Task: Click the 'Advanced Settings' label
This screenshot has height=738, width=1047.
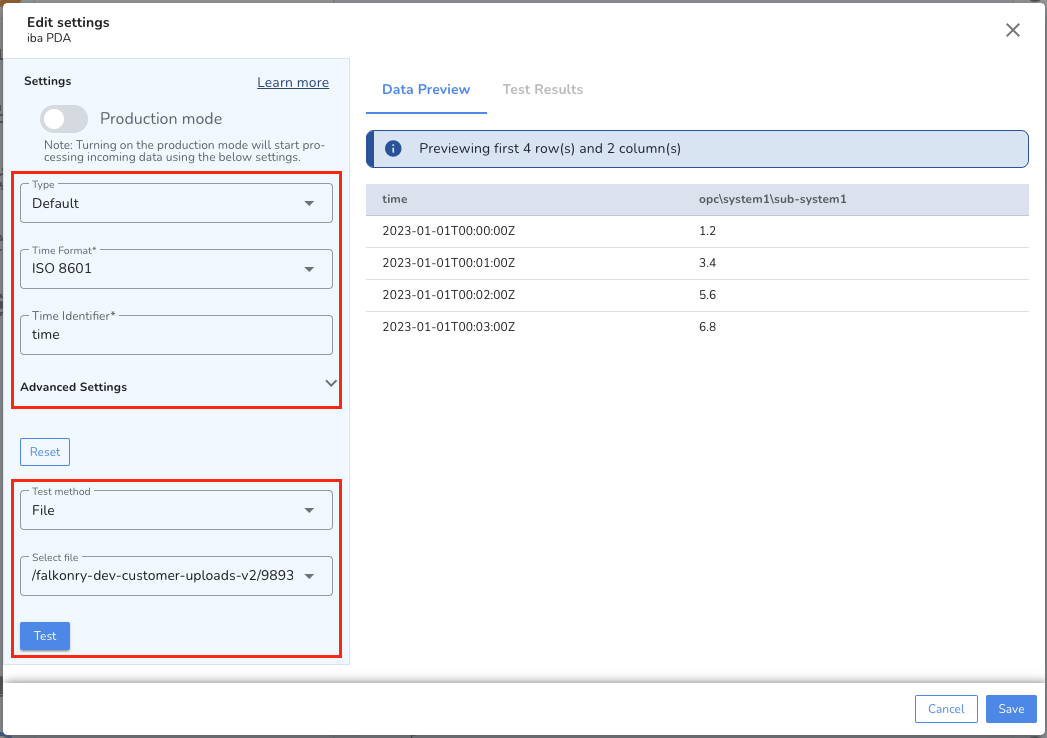Action: 73,387
